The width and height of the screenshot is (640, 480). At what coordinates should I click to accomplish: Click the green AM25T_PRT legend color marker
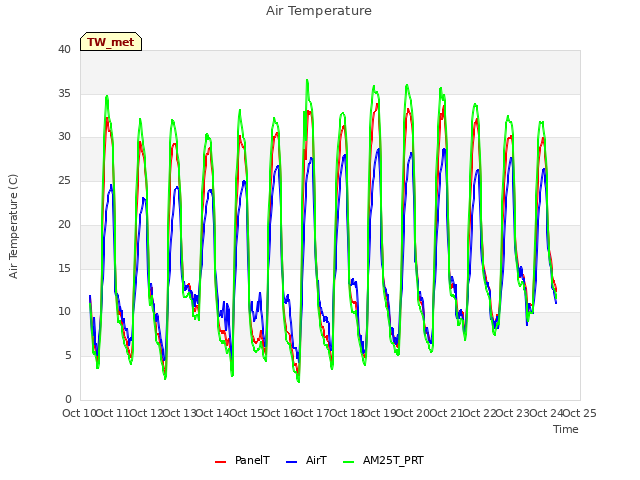point(349,462)
